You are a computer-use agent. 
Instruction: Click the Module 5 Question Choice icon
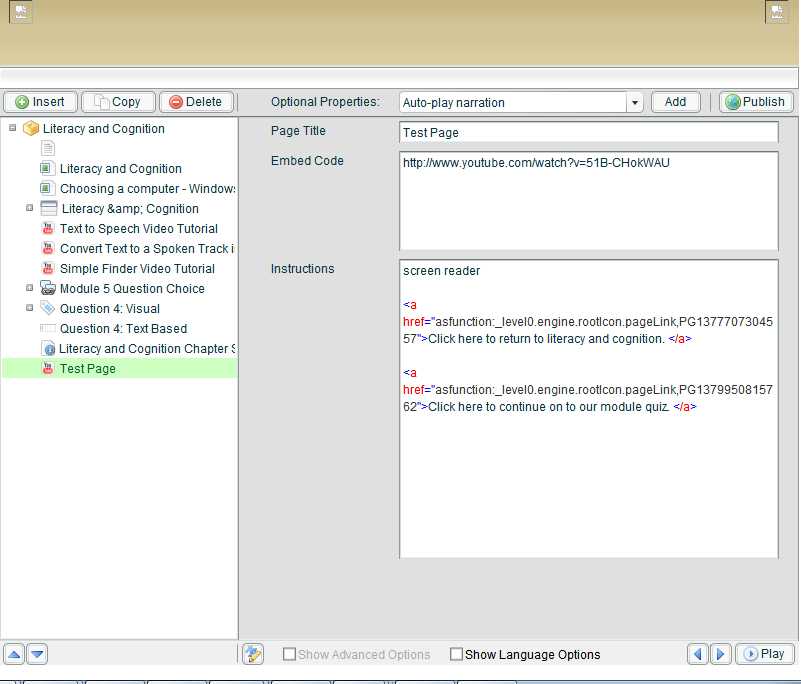(48, 288)
